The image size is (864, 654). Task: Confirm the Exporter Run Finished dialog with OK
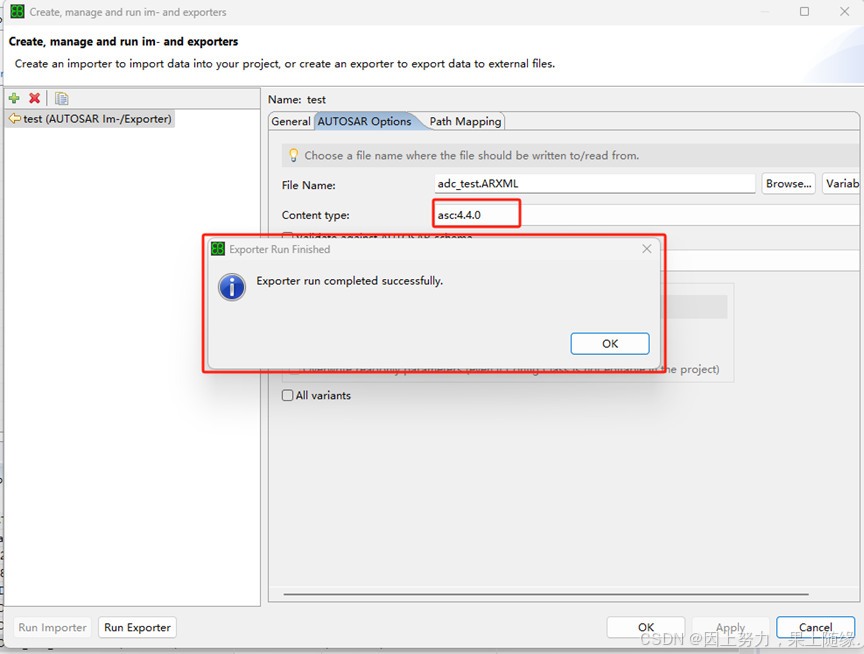click(x=610, y=344)
